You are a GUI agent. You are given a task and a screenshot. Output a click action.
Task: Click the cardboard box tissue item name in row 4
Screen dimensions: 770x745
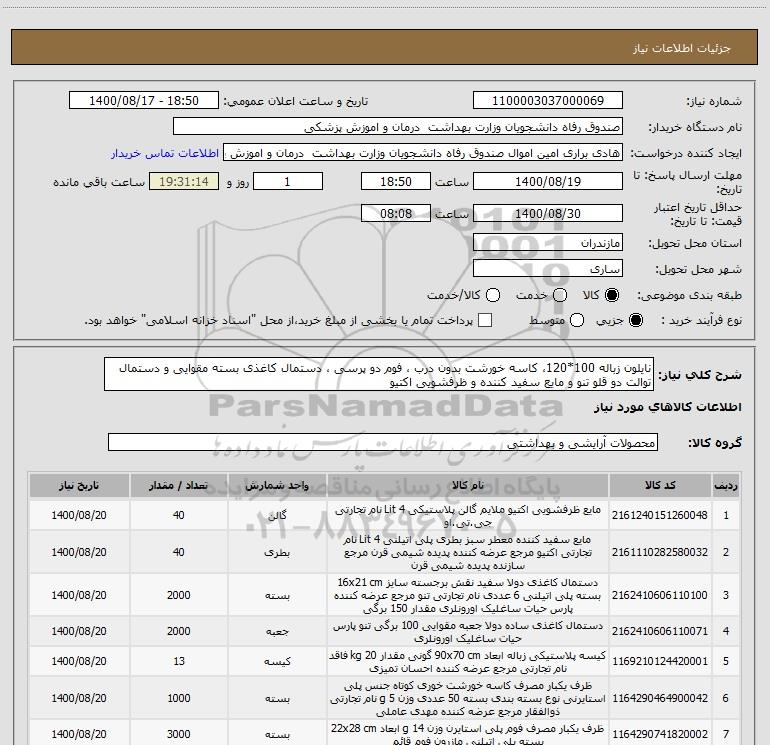click(x=468, y=632)
